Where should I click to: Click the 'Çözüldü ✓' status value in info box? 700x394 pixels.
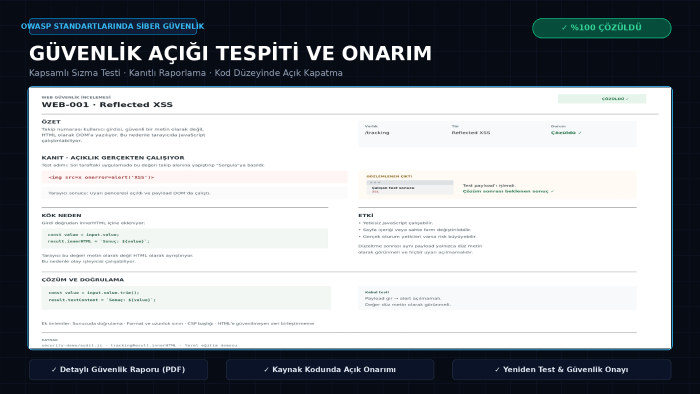(566, 133)
